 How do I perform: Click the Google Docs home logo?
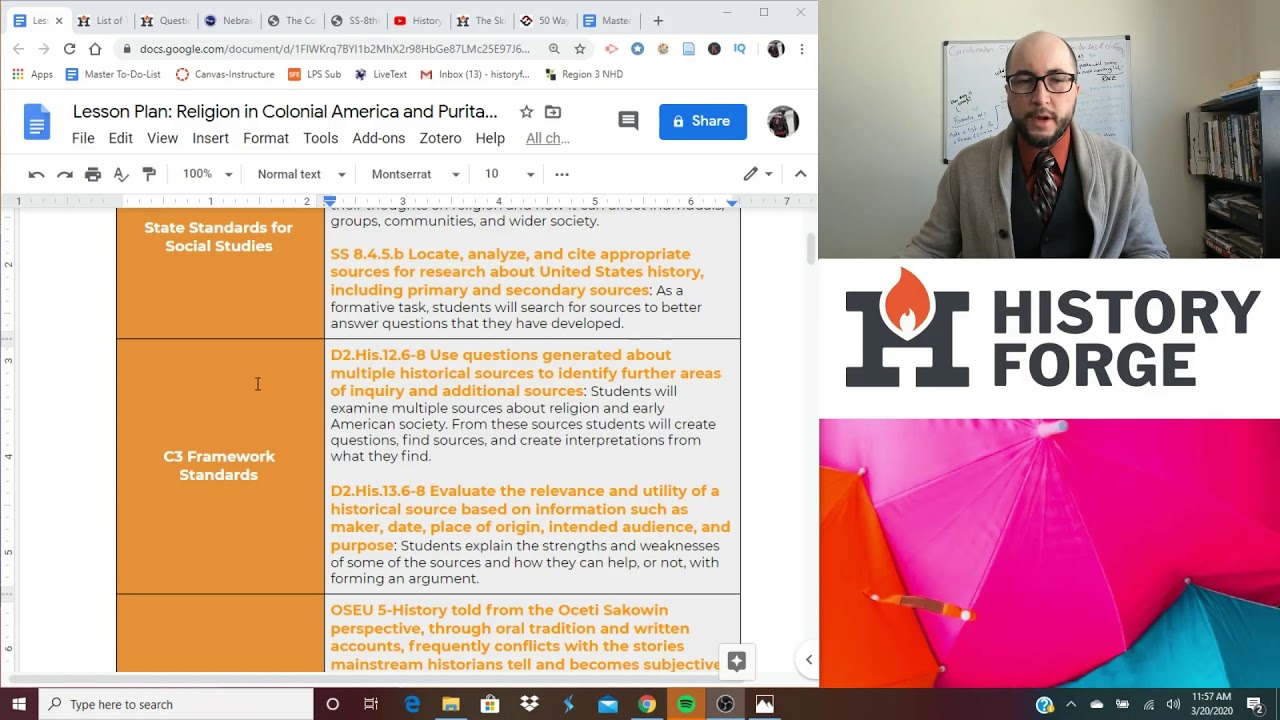(x=36, y=124)
